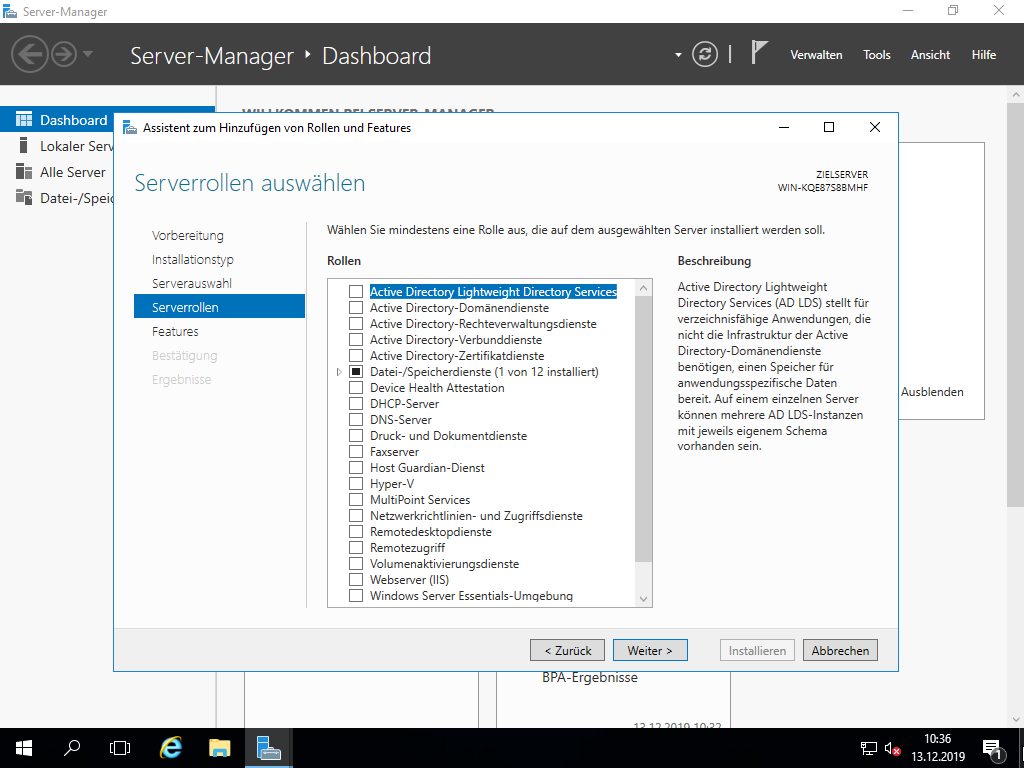
Task: Click the forward navigation arrow in Server-Manager
Action: pyautogui.click(x=64, y=54)
